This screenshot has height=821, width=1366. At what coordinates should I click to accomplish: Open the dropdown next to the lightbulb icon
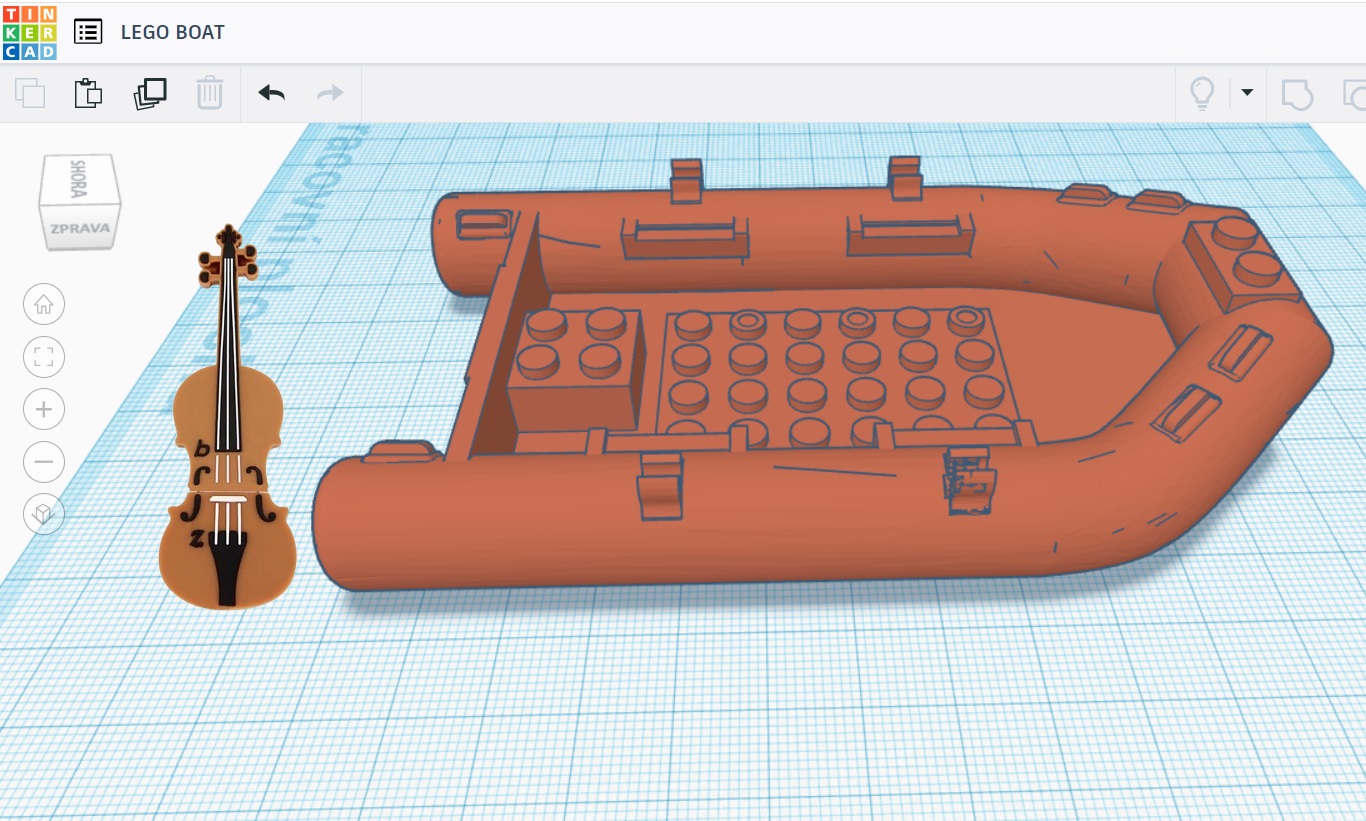coord(1247,91)
